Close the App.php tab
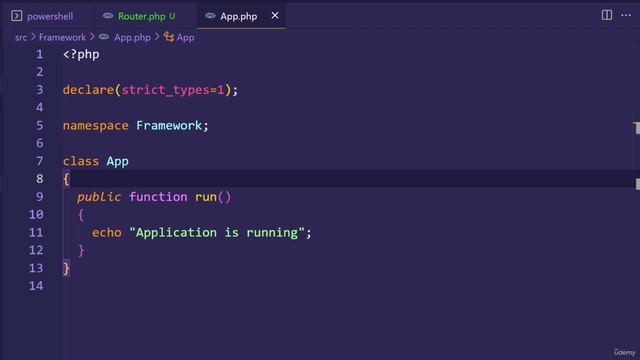The width and height of the screenshot is (640, 360). [x=275, y=16]
